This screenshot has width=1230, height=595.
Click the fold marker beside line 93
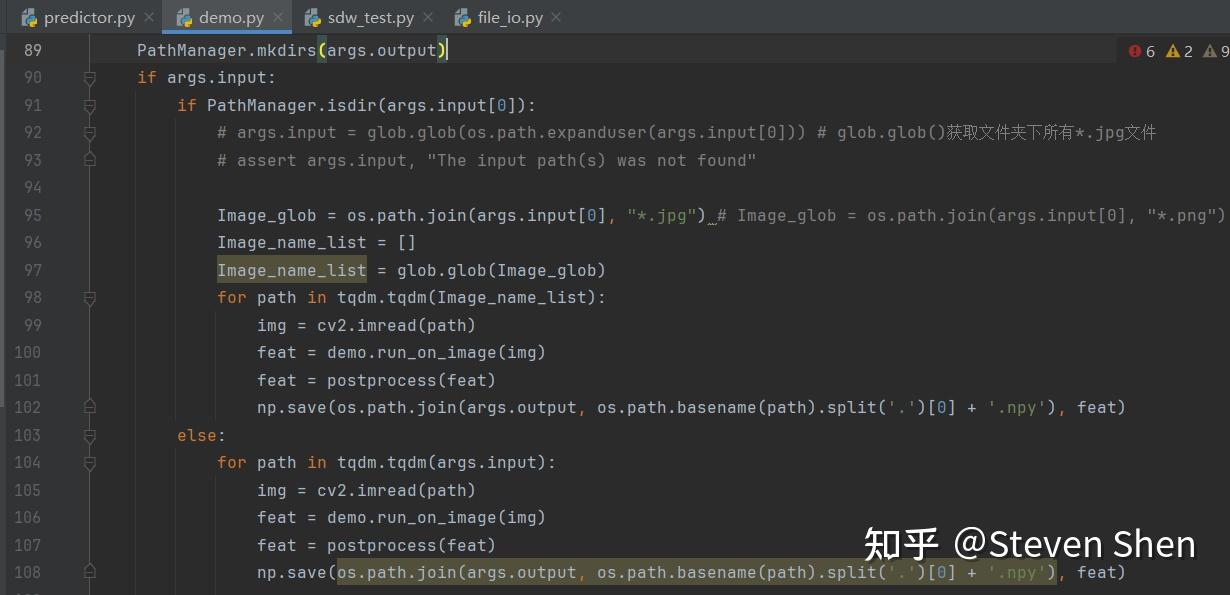(89, 159)
